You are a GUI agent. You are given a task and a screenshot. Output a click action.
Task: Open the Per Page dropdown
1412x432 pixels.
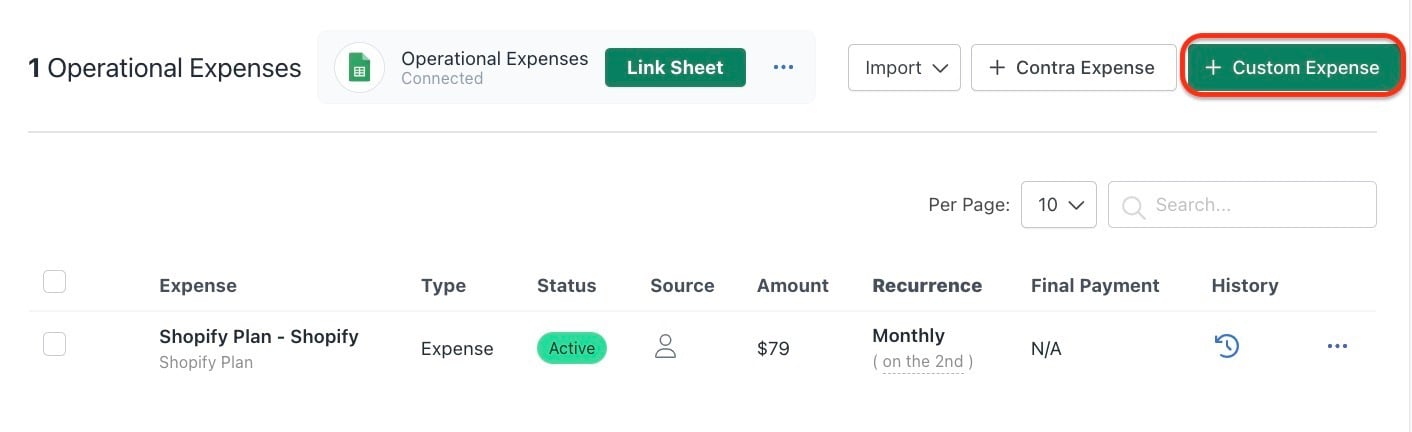coord(1059,204)
